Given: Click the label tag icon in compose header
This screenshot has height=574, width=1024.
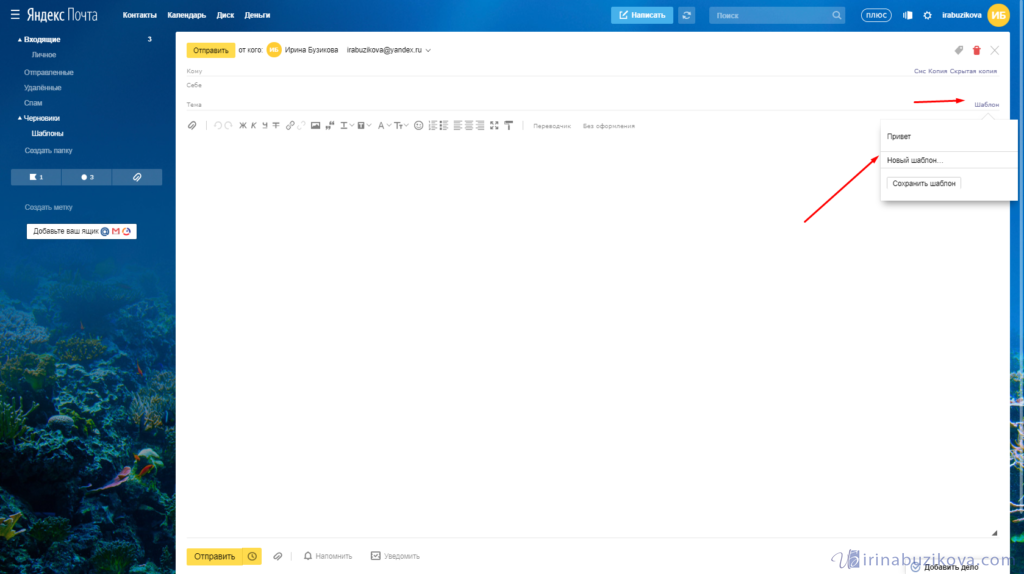Looking at the screenshot, I should [959, 50].
